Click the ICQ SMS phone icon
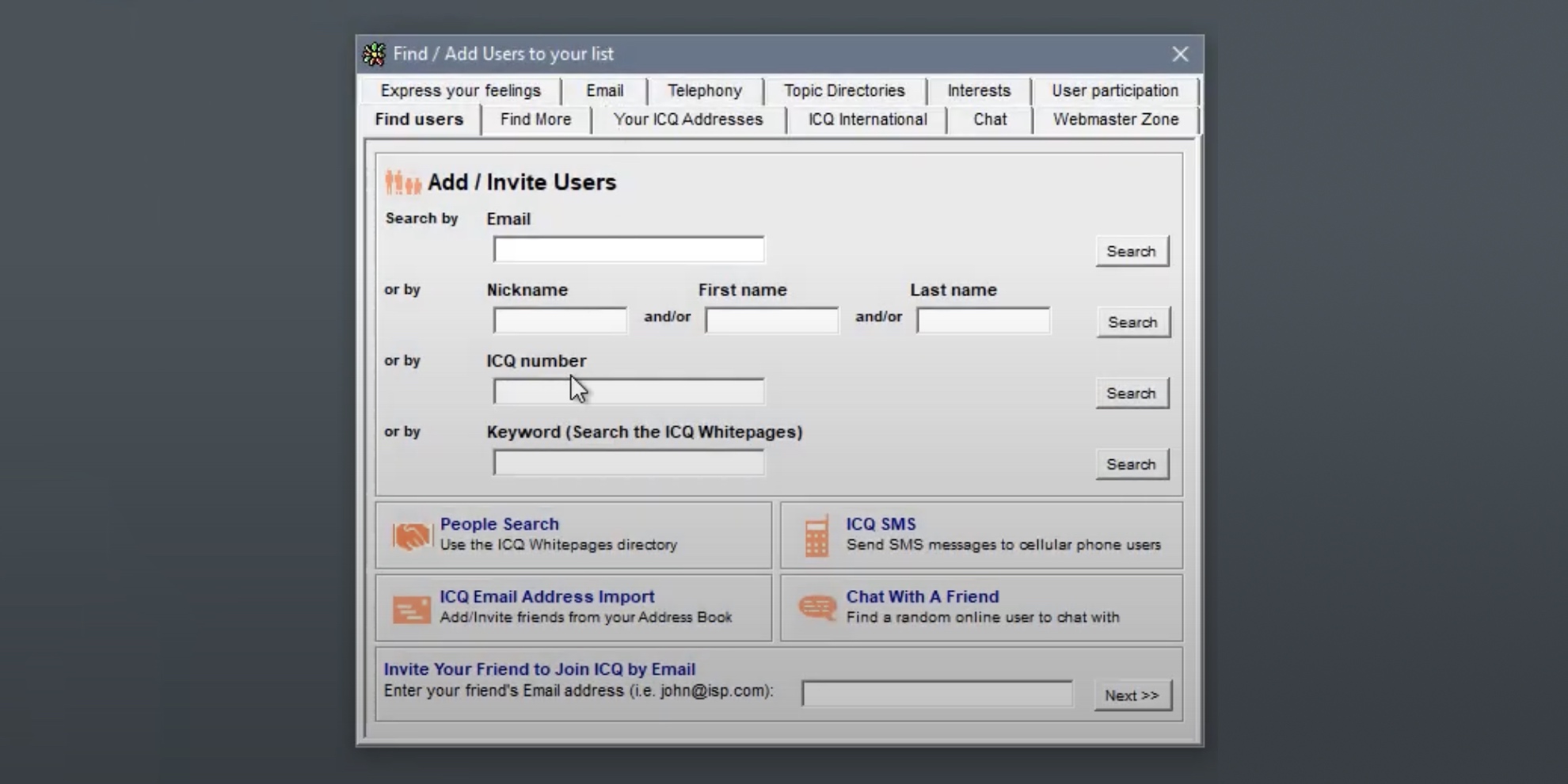This screenshot has width=1568, height=784. (x=816, y=536)
